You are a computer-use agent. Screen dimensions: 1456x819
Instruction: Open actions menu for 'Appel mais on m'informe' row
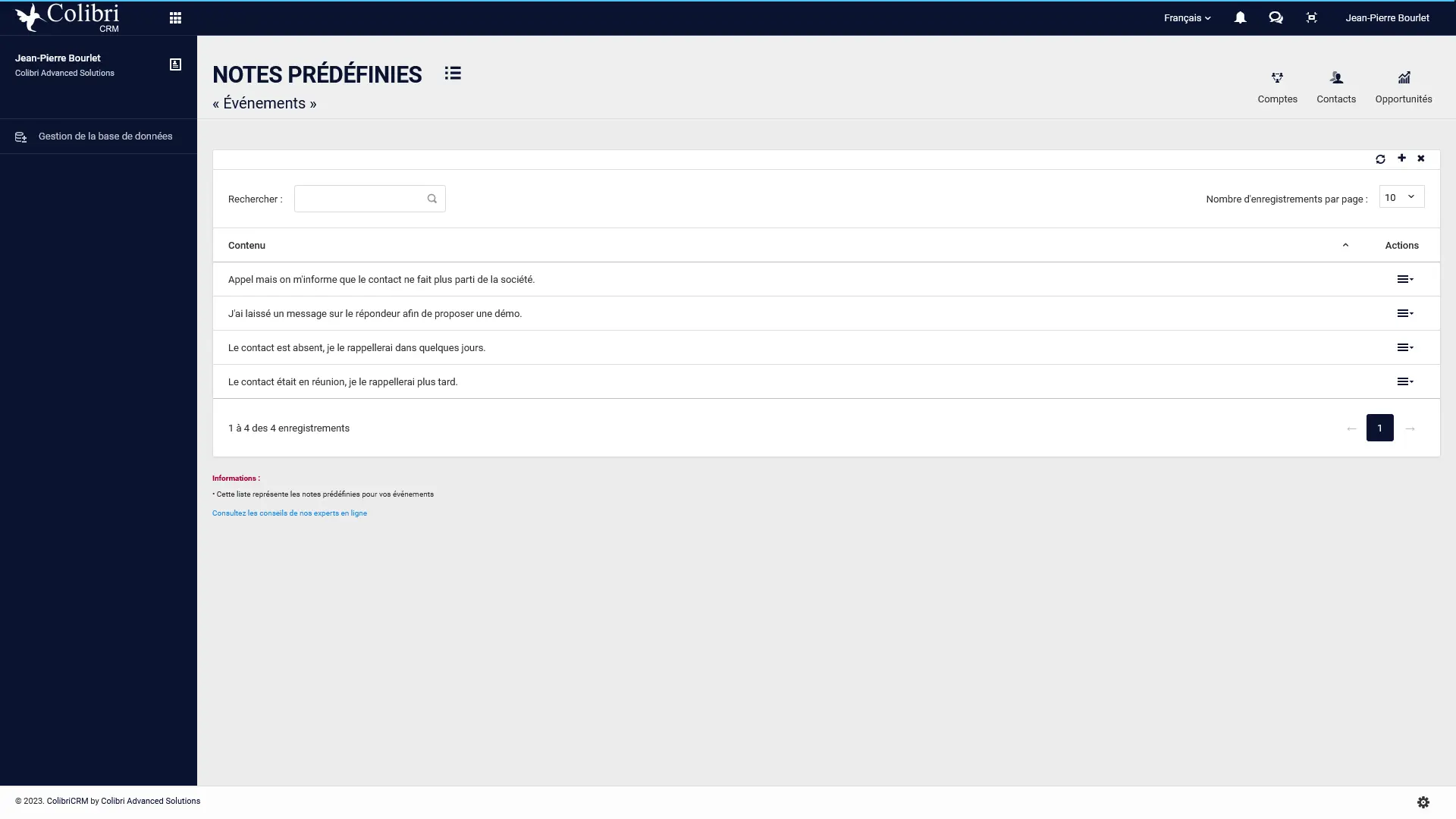[x=1405, y=280]
